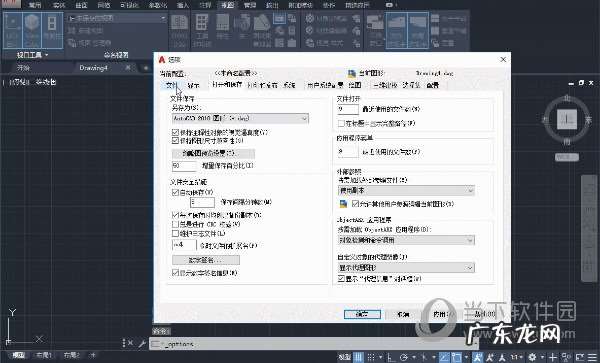Expand the proxy images custom objects dropdown
This screenshot has height=363, width=600.
406,267
